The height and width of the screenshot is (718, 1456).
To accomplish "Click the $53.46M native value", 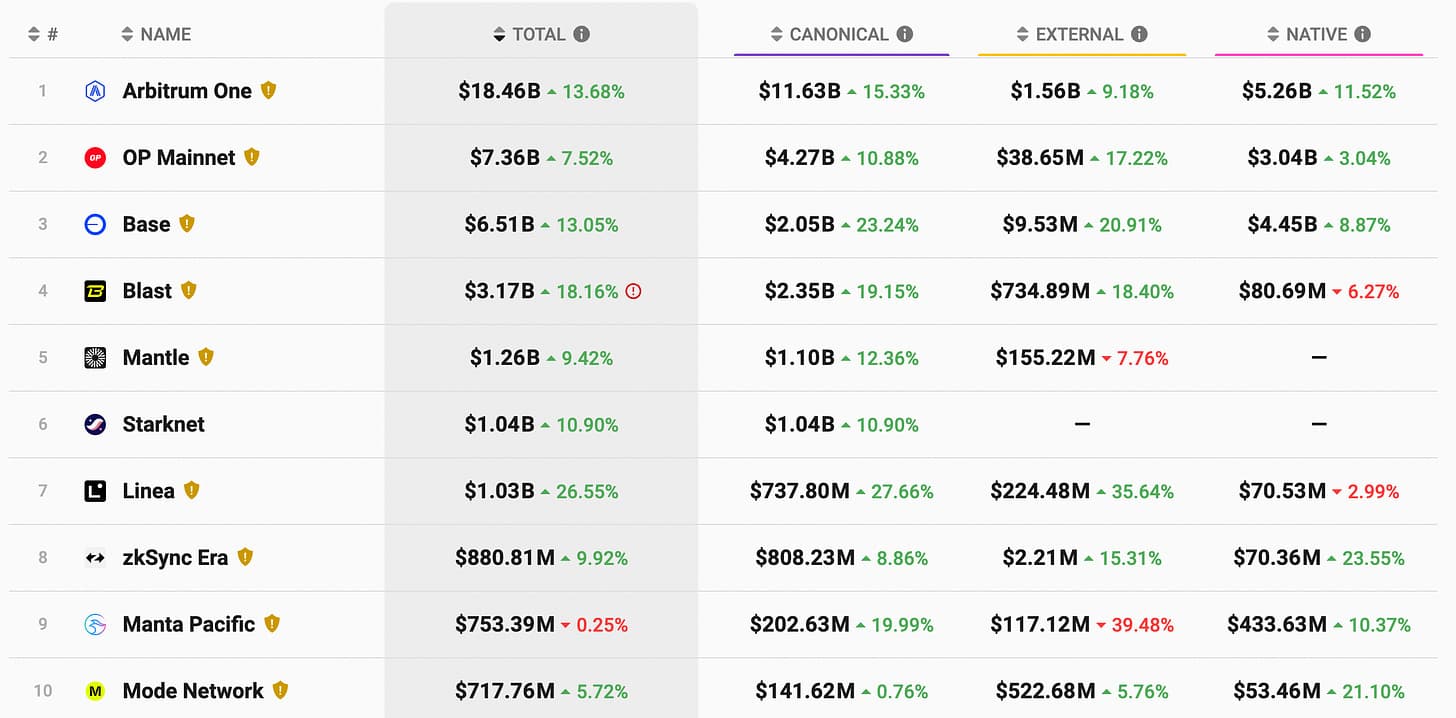I will click(x=1278, y=691).
